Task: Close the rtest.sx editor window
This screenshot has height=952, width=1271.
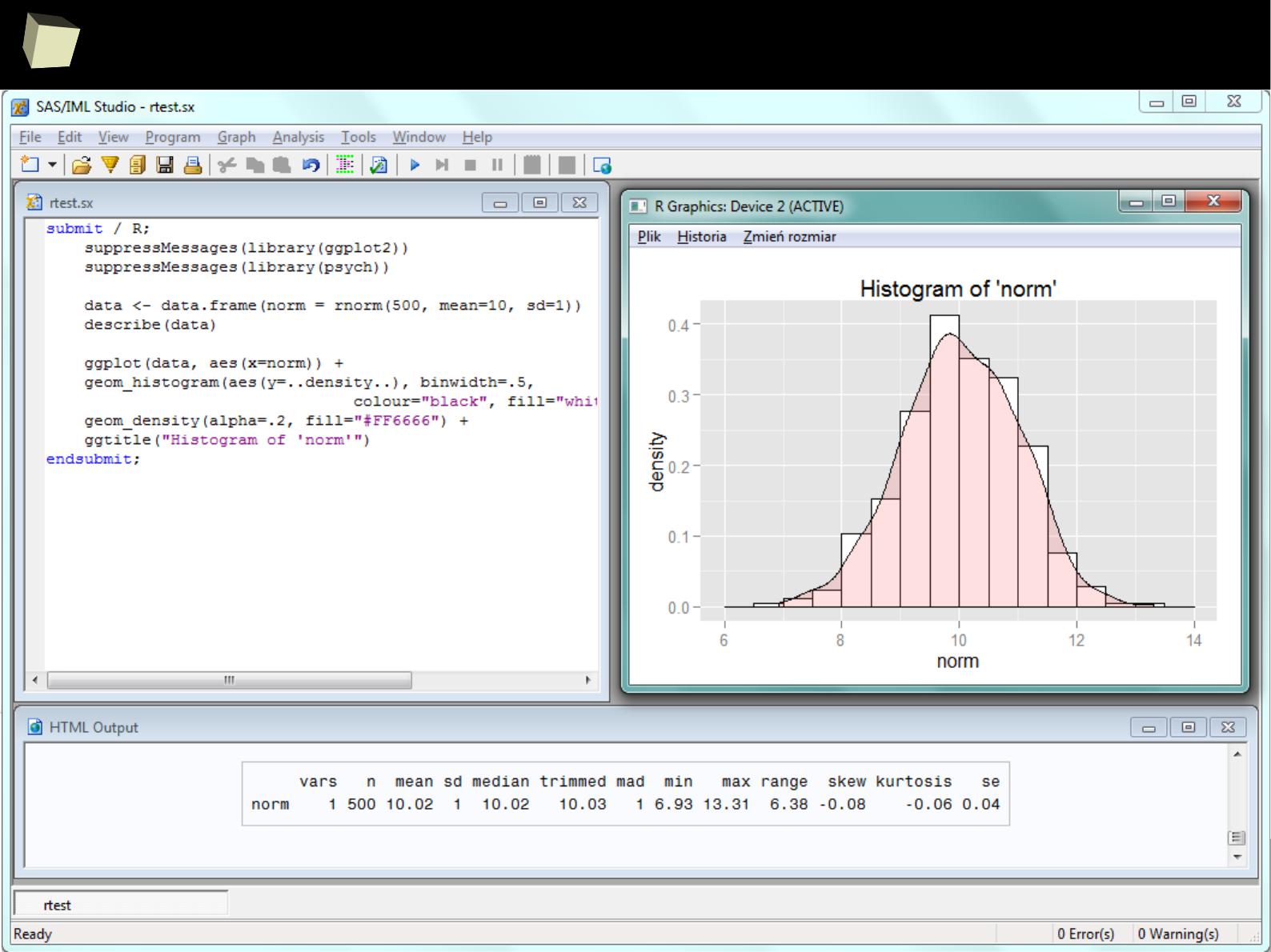Action: [x=579, y=202]
